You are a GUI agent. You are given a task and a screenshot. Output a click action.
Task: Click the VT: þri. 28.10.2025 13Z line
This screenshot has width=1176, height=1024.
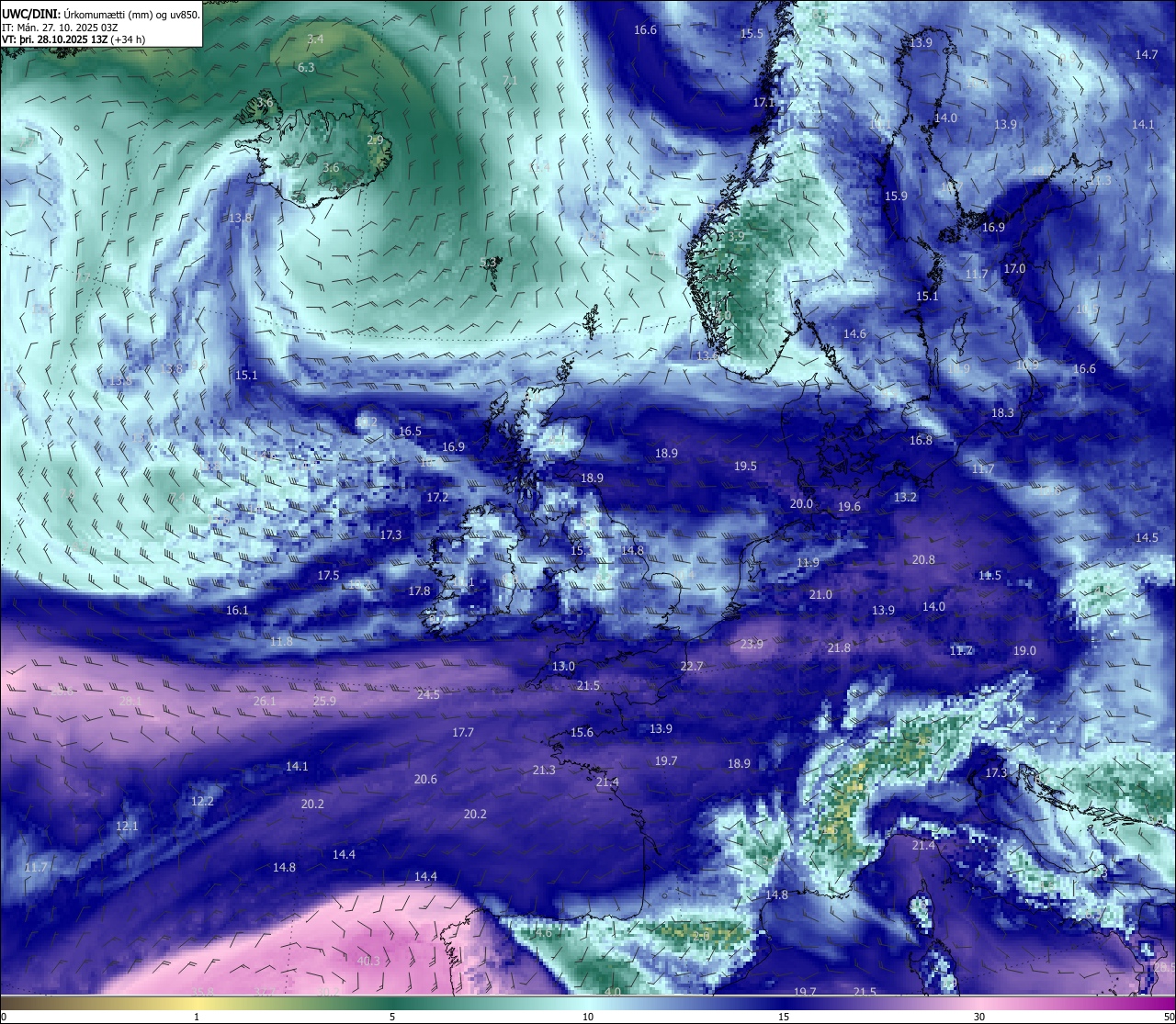click(73, 39)
